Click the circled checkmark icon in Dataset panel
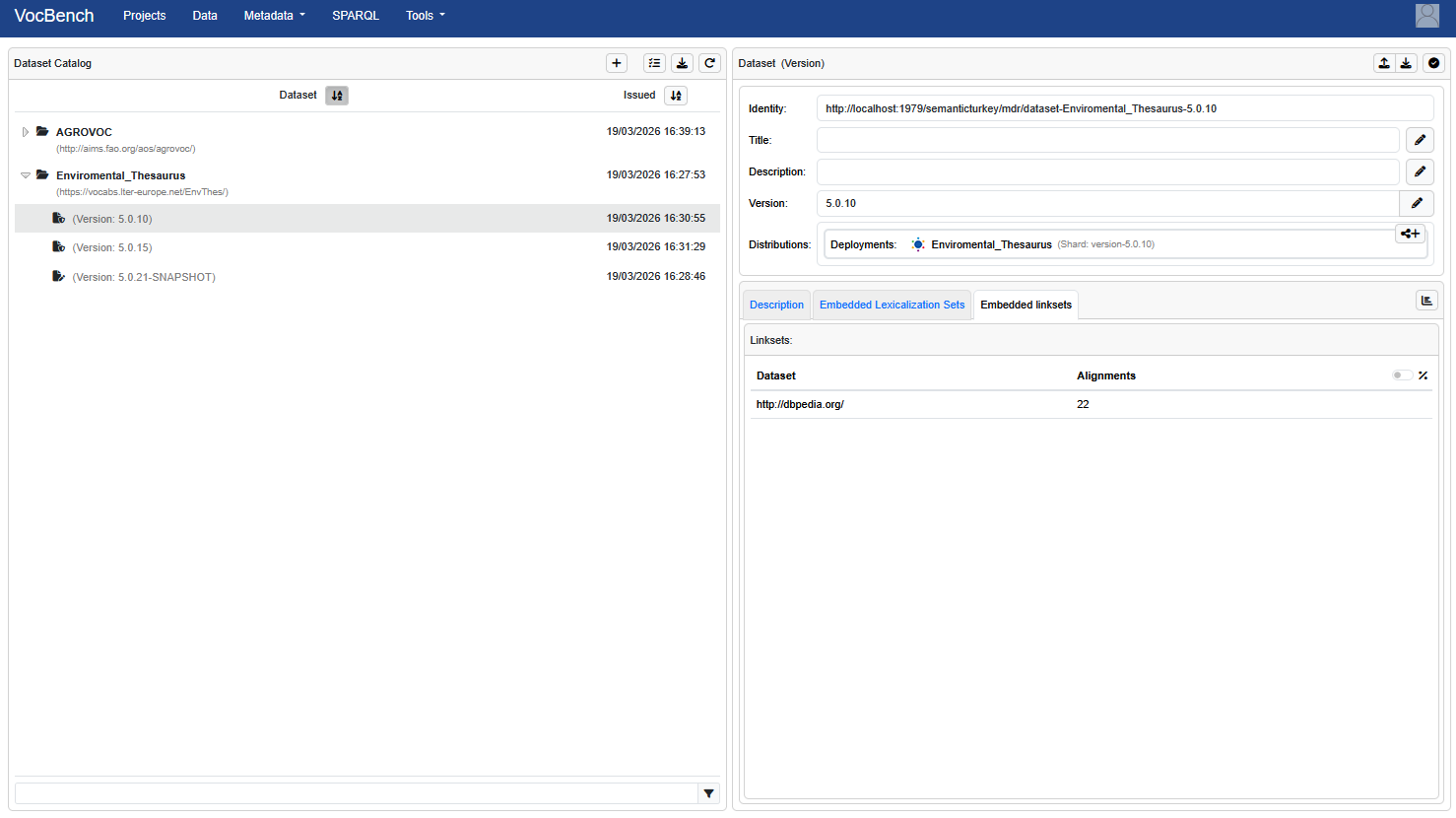 (1433, 63)
